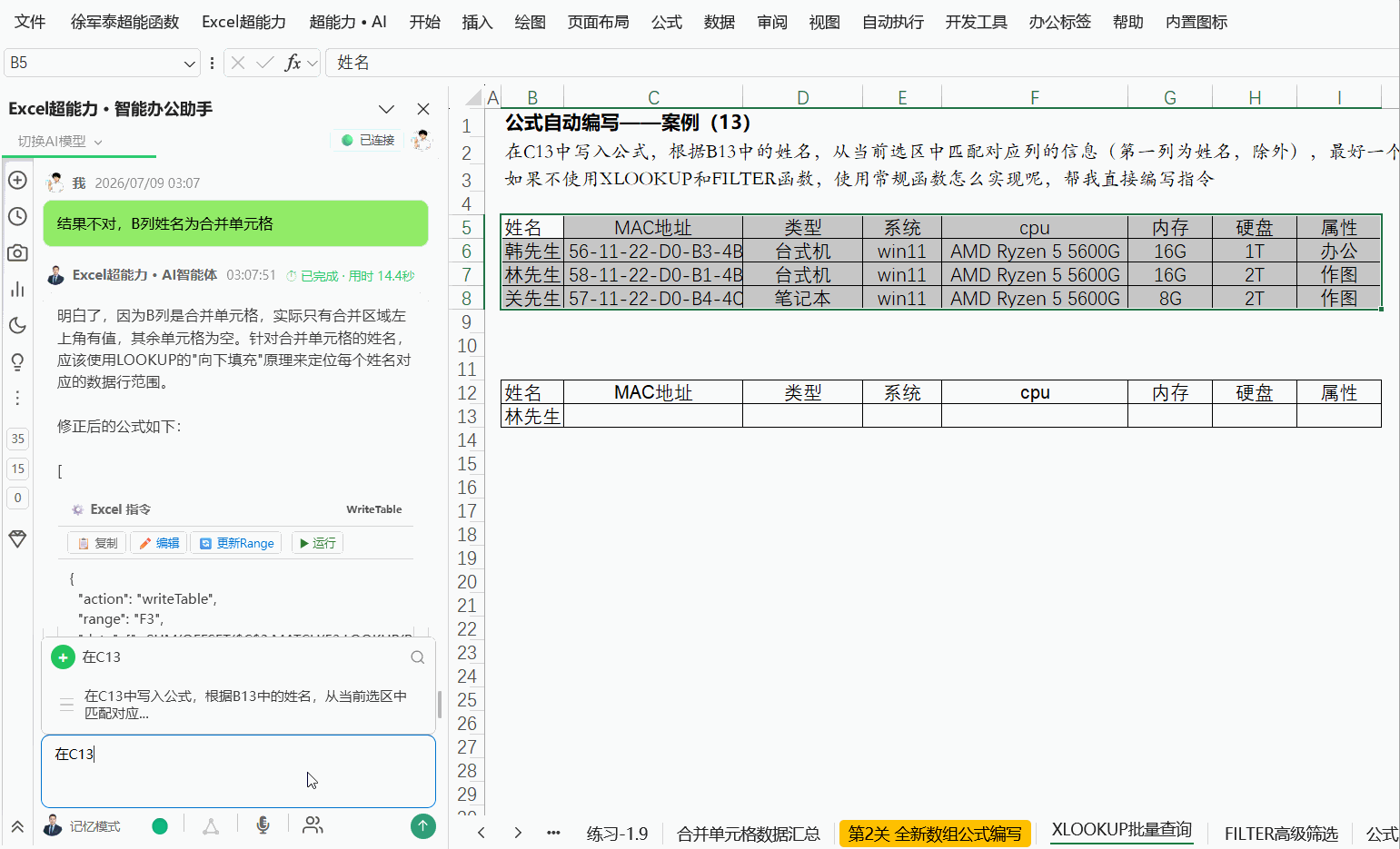Click the sidebar counter badge showing 15
This screenshot has width=1400, height=849.
tap(17, 469)
